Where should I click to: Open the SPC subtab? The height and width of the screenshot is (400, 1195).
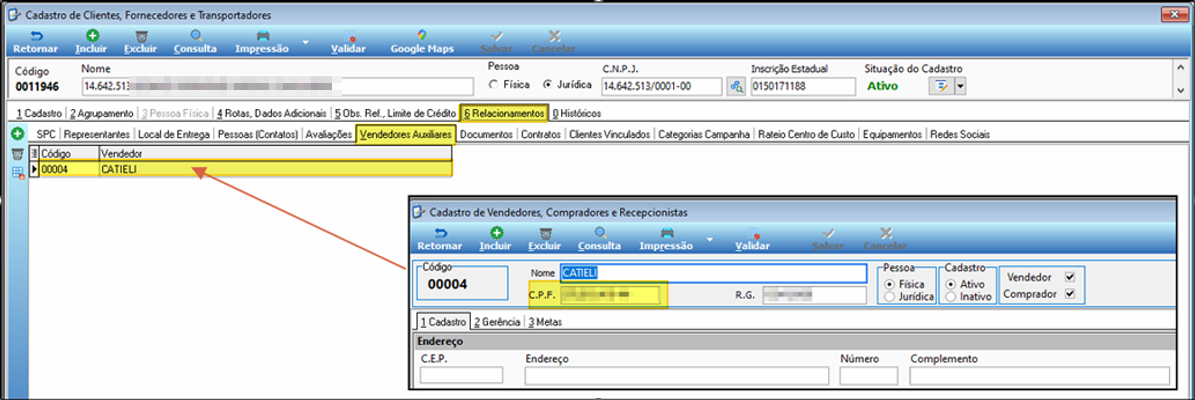point(46,134)
